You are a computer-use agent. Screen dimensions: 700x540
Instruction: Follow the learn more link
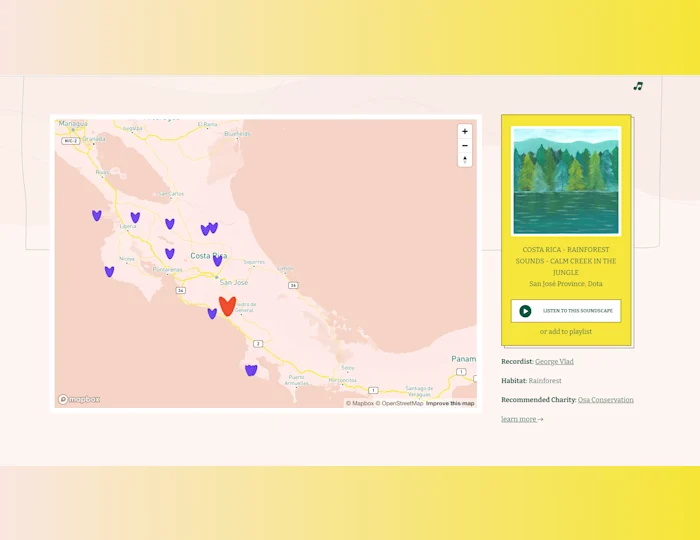coord(522,419)
